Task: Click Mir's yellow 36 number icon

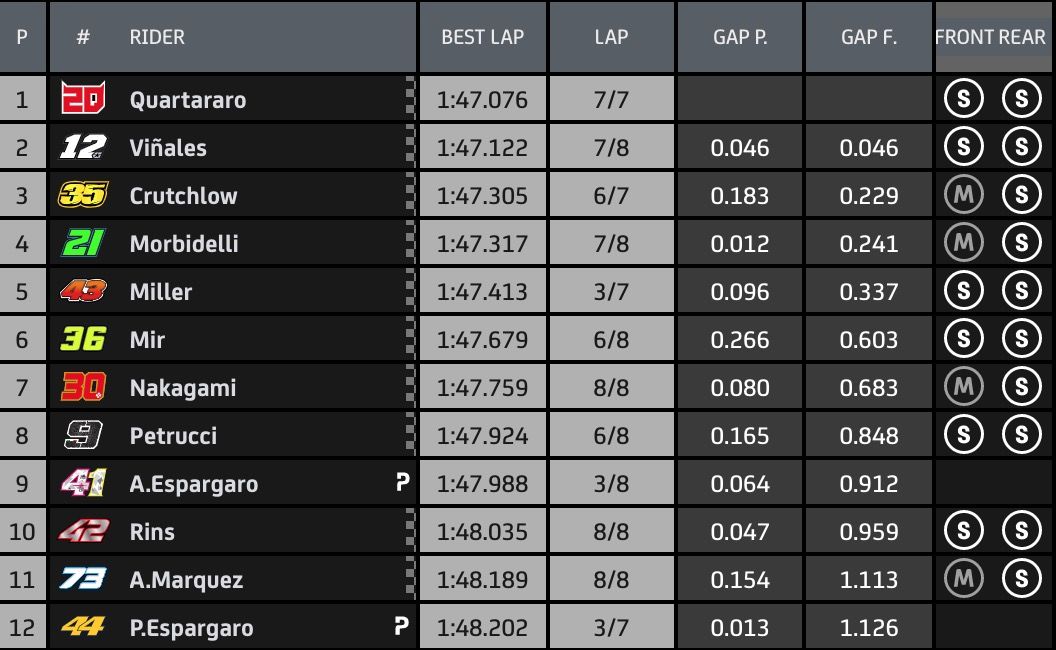Action: 83,339
